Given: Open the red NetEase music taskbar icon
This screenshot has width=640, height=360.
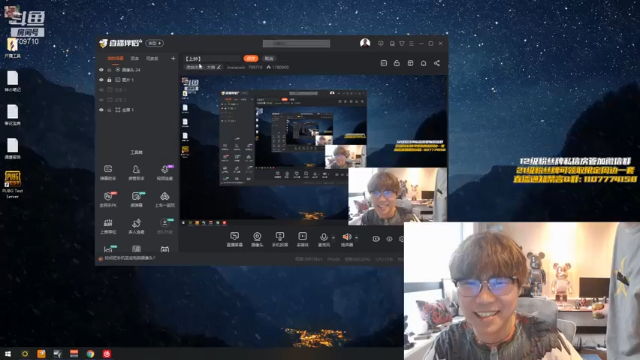Looking at the screenshot, I should [107, 354].
